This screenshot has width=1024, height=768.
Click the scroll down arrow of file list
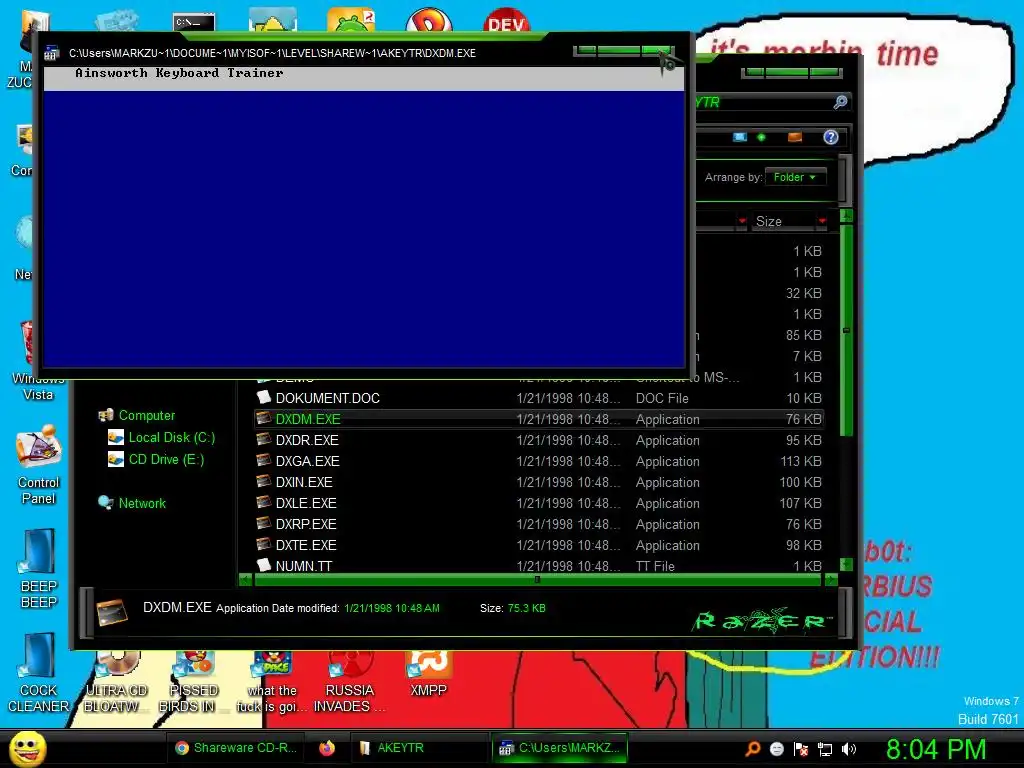(846, 564)
